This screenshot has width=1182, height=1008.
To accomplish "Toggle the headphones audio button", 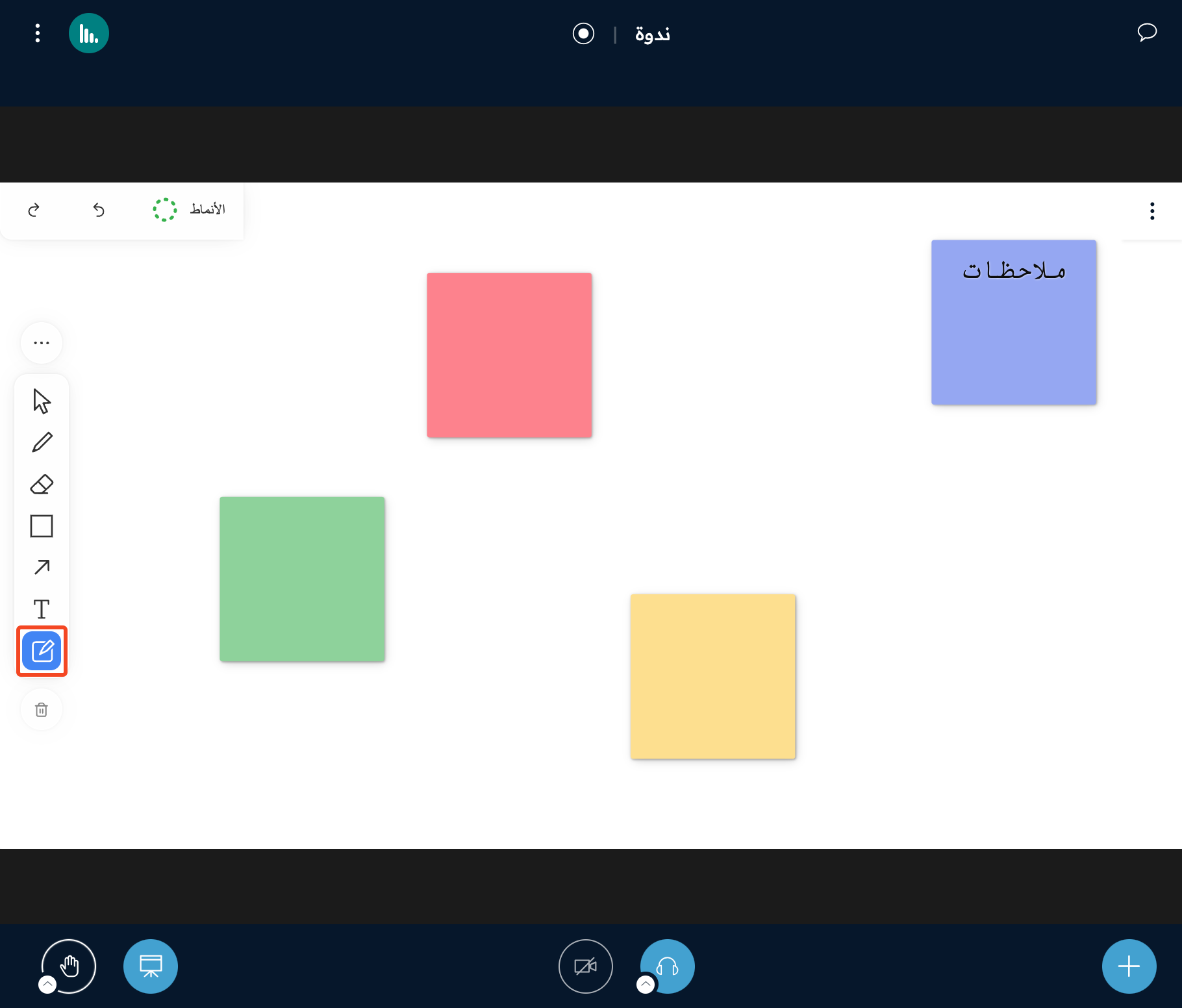I will pyautogui.click(x=668, y=966).
